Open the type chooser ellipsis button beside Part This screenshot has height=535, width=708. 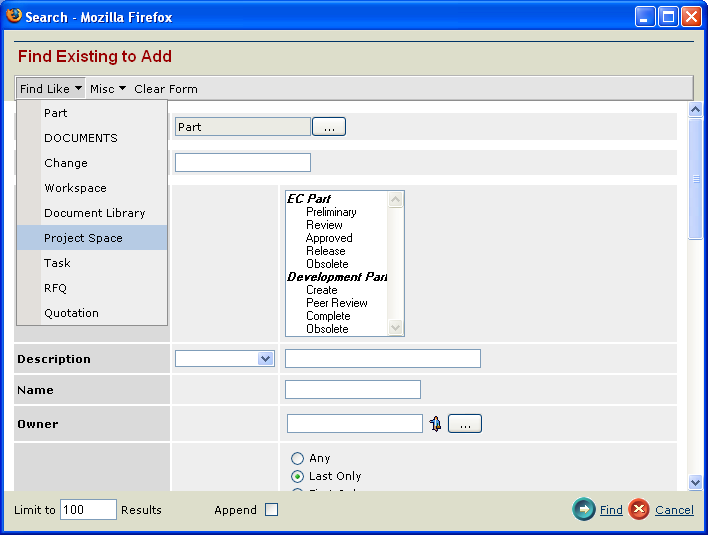(329, 127)
